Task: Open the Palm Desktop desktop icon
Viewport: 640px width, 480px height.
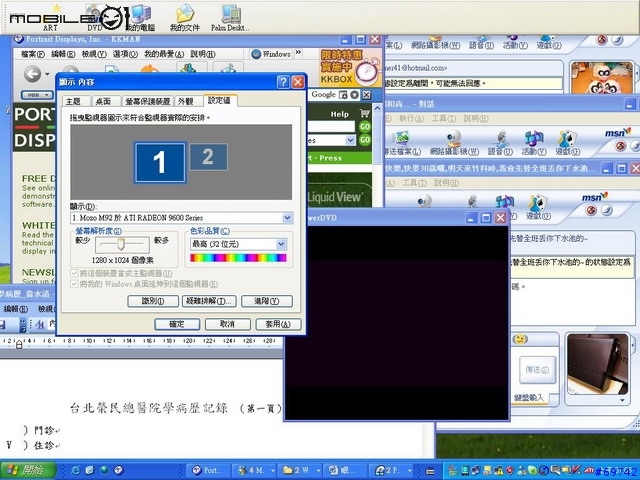Action: 230,18
